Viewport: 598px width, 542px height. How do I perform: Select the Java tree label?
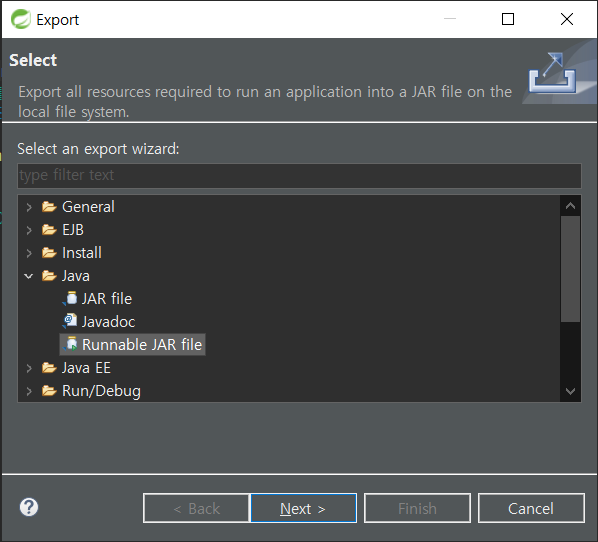pos(76,275)
